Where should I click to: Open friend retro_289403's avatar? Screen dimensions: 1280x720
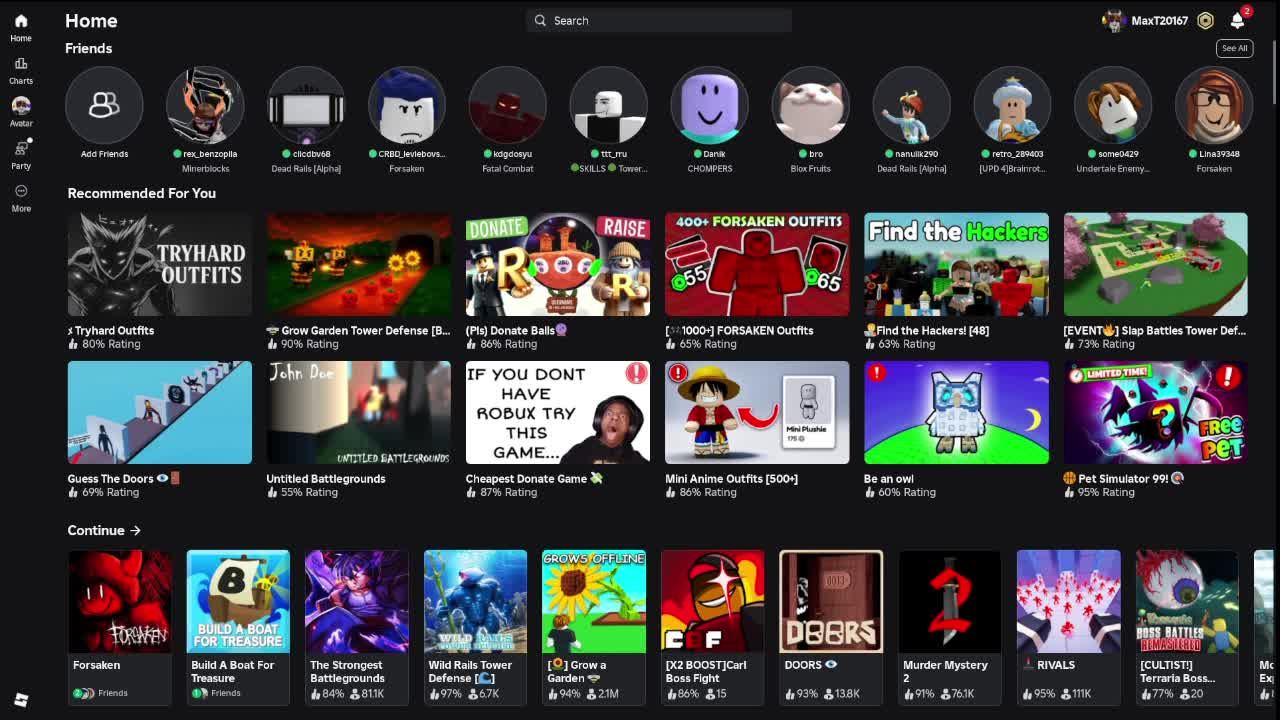click(x=1012, y=105)
